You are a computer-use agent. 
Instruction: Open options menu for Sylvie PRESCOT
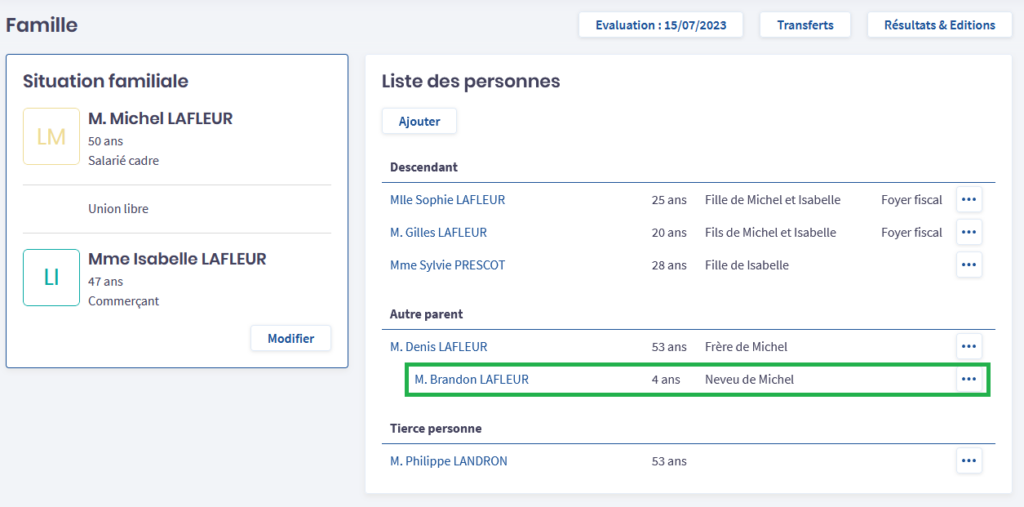click(x=968, y=265)
